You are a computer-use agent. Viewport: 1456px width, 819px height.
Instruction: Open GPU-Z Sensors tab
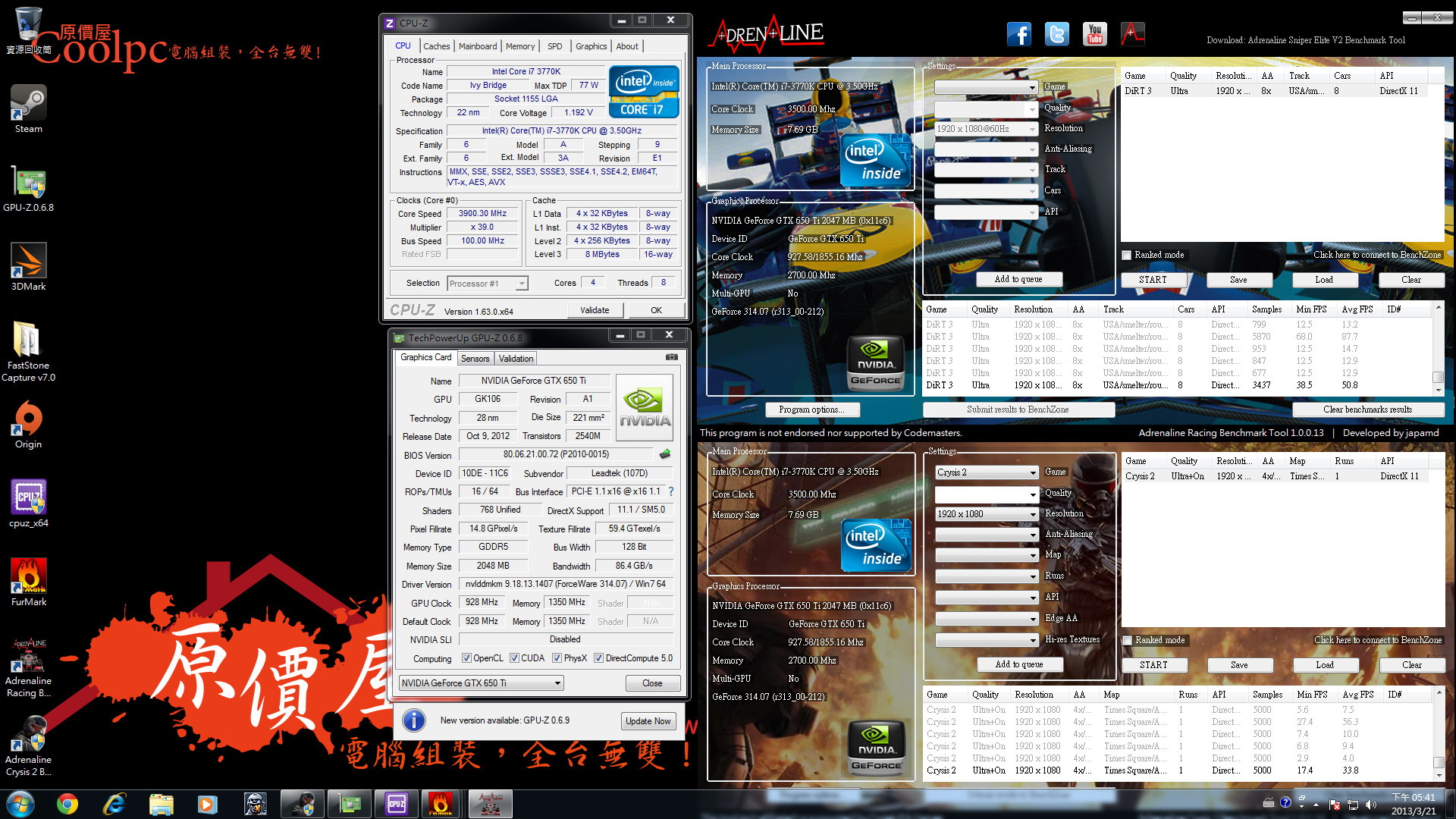[x=475, y=359]
